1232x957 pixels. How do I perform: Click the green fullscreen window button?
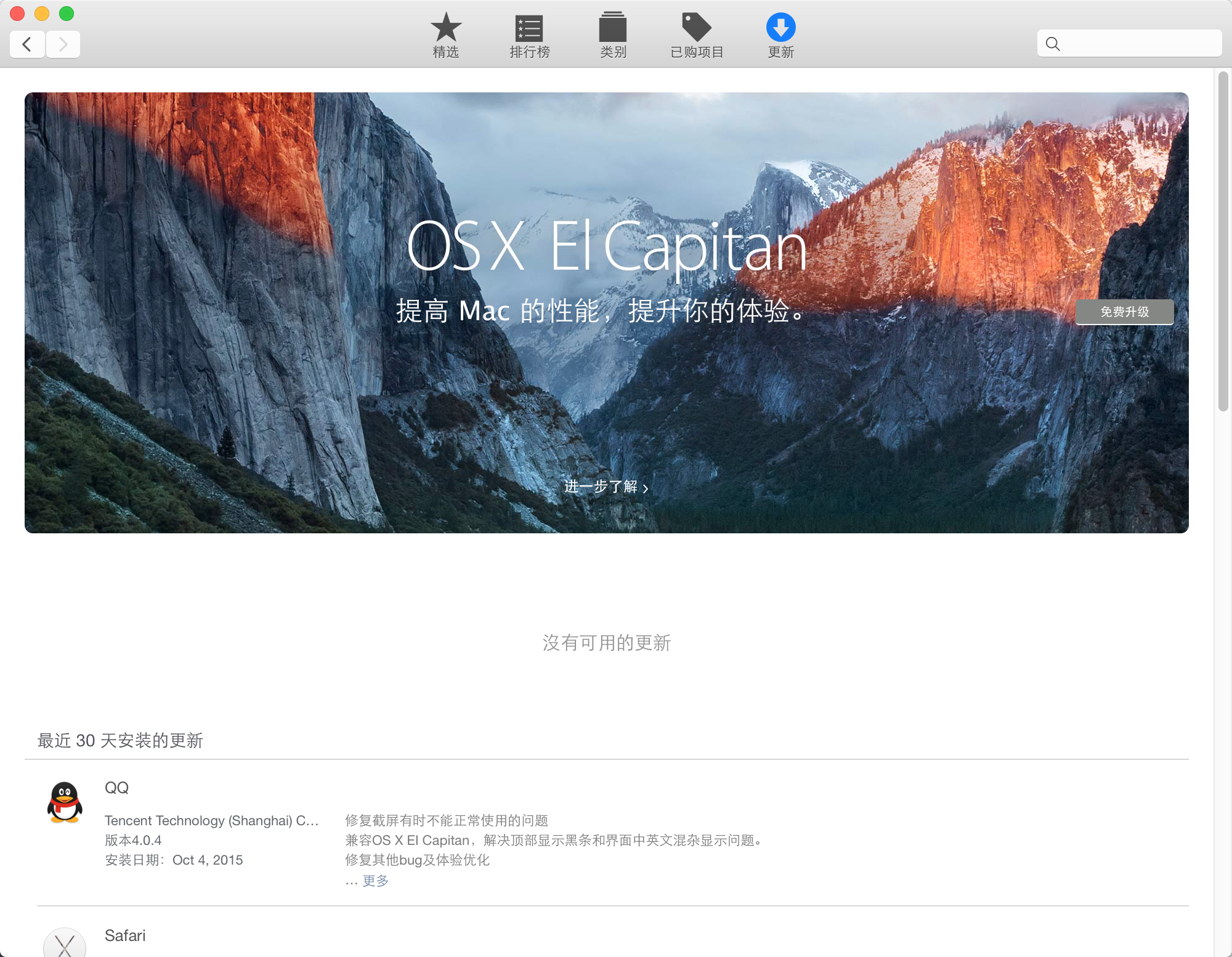[x=67, y=13]
